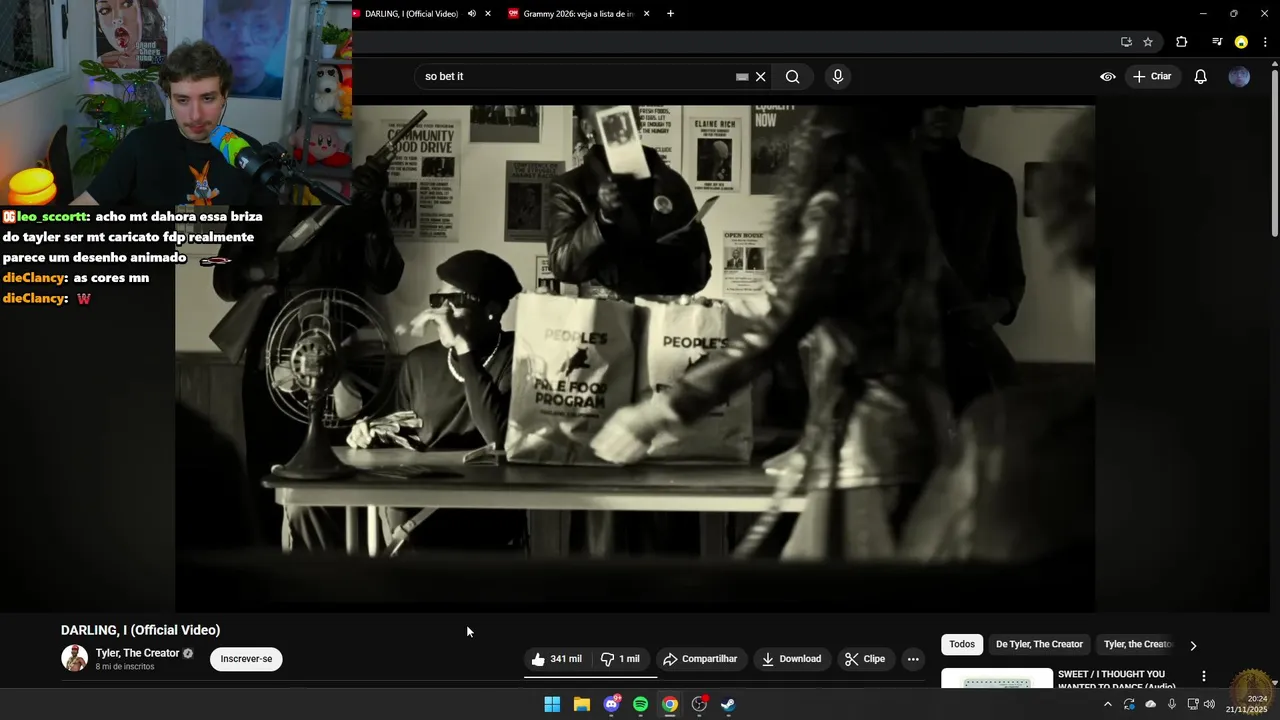Open the volume tray control
Viewport: 1280px width, 720px height.
pos(1209,705)
